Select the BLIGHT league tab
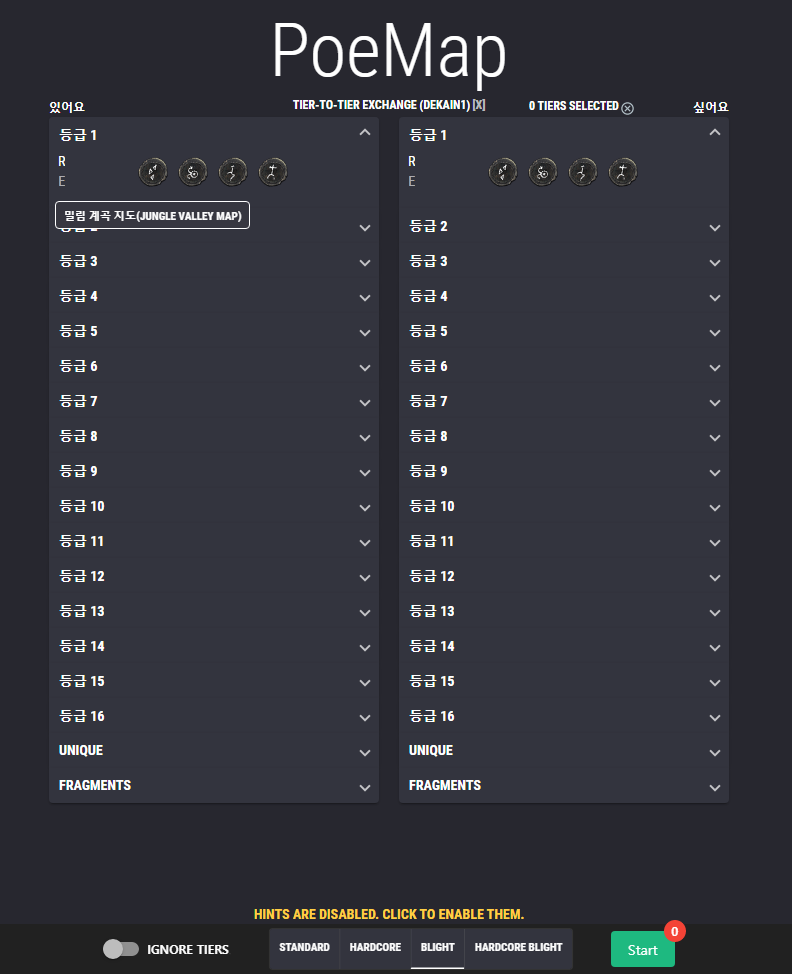This screenshot has height=974, width=792. coord(438,948)
